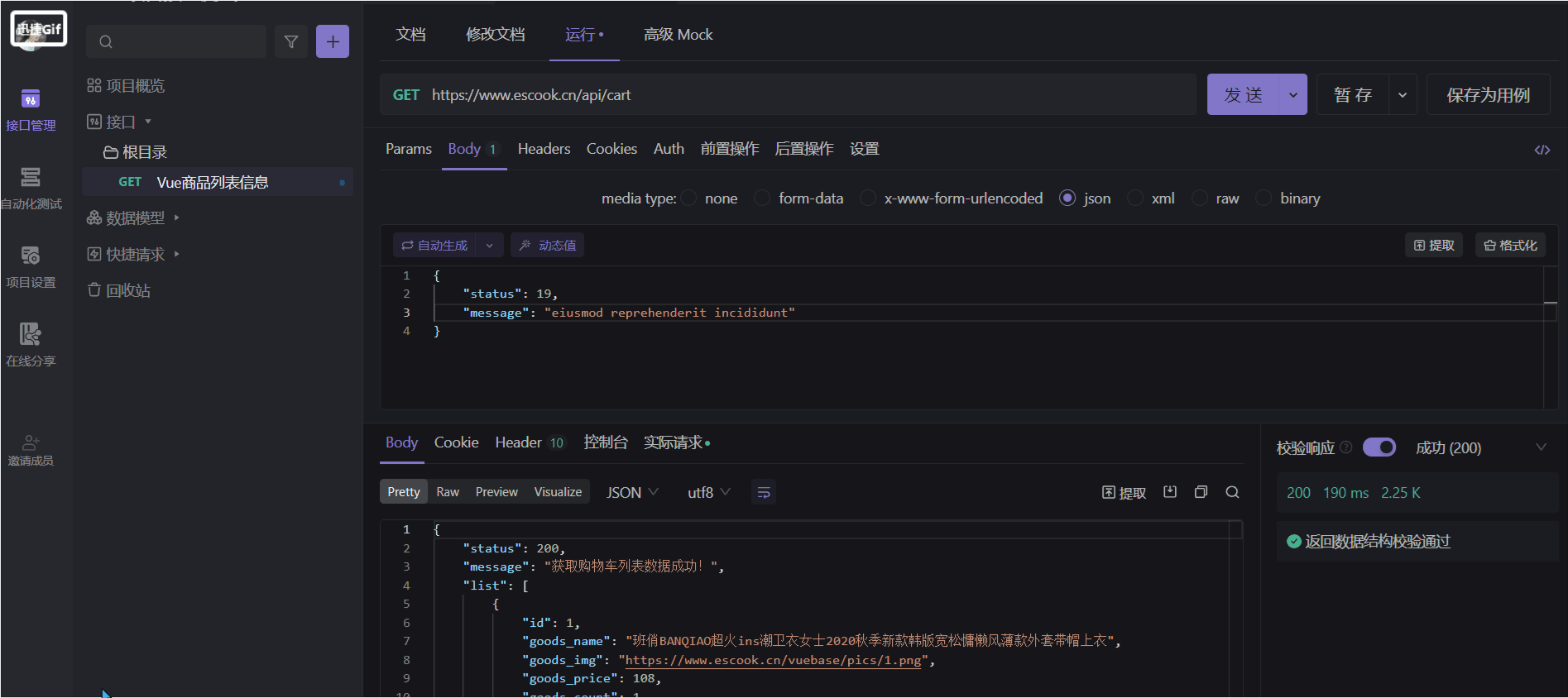Click the filter funnel icon in sidebar
The image size is (1568, 698).
[x=291, y=41]
